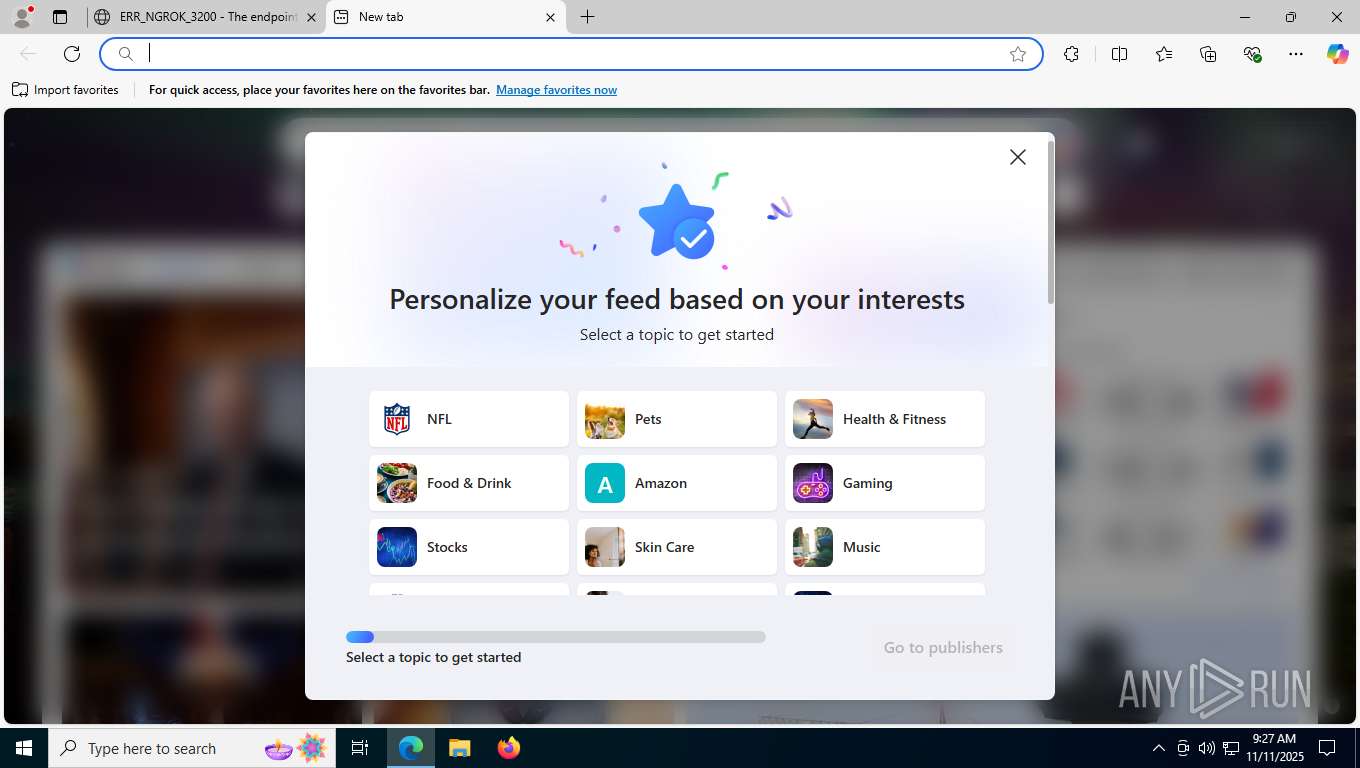Viewport: 1360px width, 768px height.
Task: Select the Gaming topic tile
Action: 885,483
